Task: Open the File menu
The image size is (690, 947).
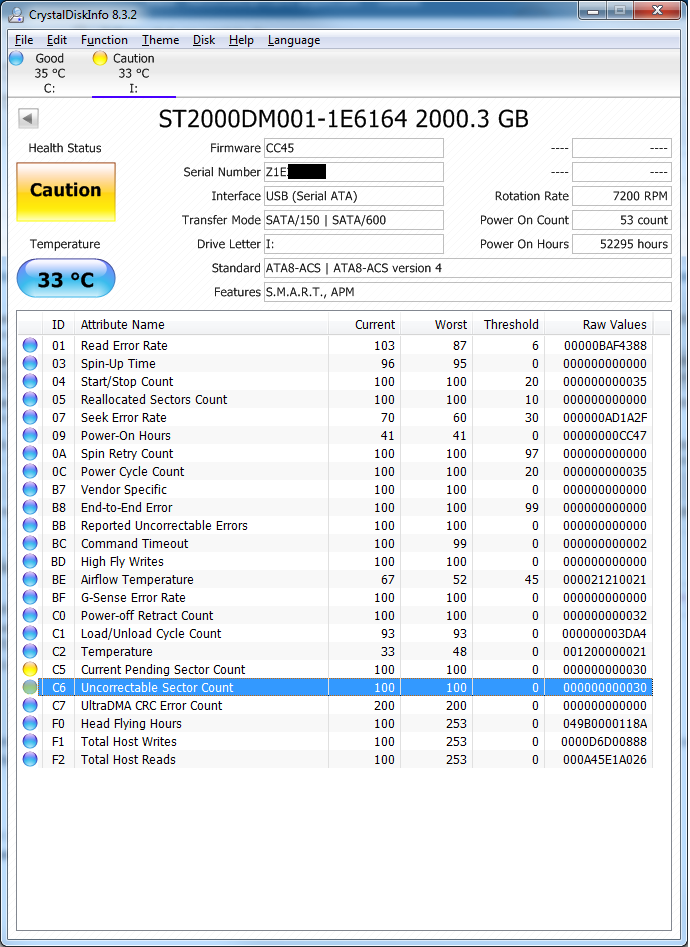Action: (24, 40)
